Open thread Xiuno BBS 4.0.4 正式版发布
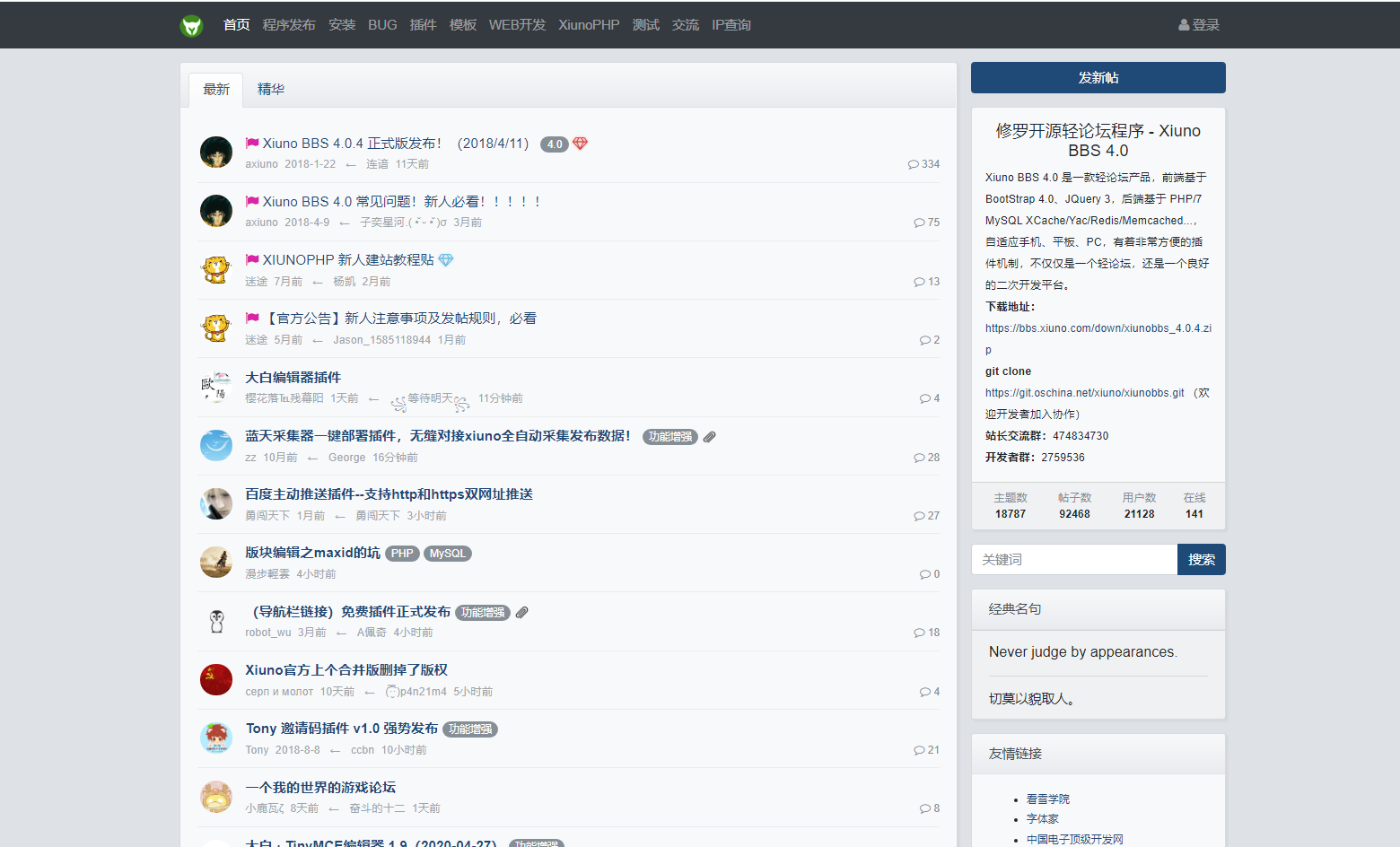 pos(396,144)
